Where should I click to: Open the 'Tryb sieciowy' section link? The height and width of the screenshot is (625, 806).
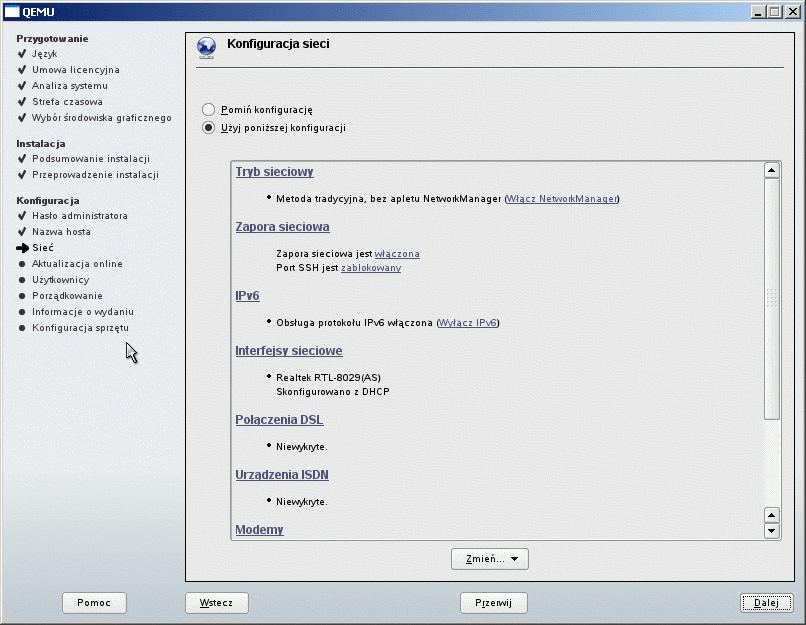(274, 172)
